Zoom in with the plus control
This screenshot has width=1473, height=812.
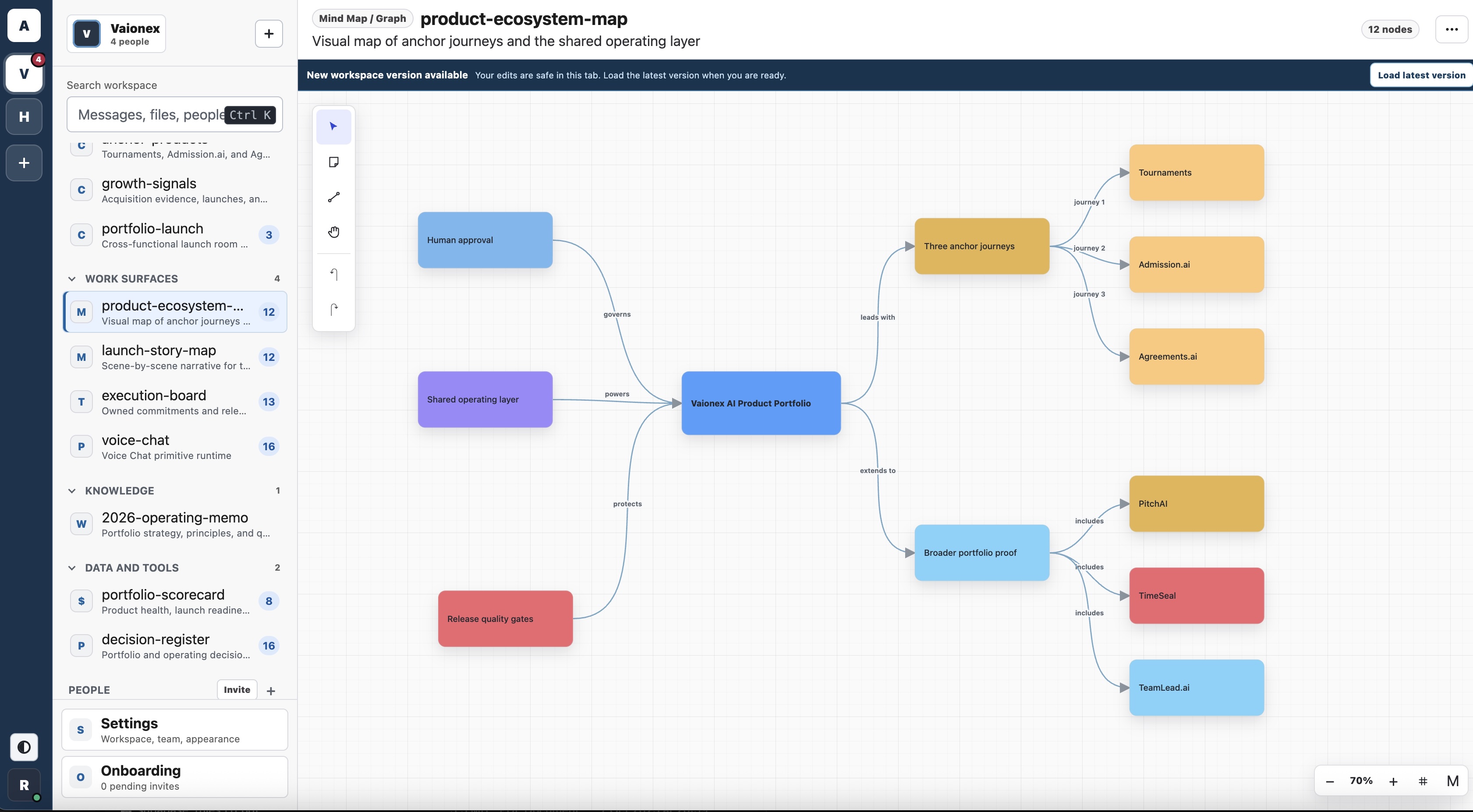1393,781
